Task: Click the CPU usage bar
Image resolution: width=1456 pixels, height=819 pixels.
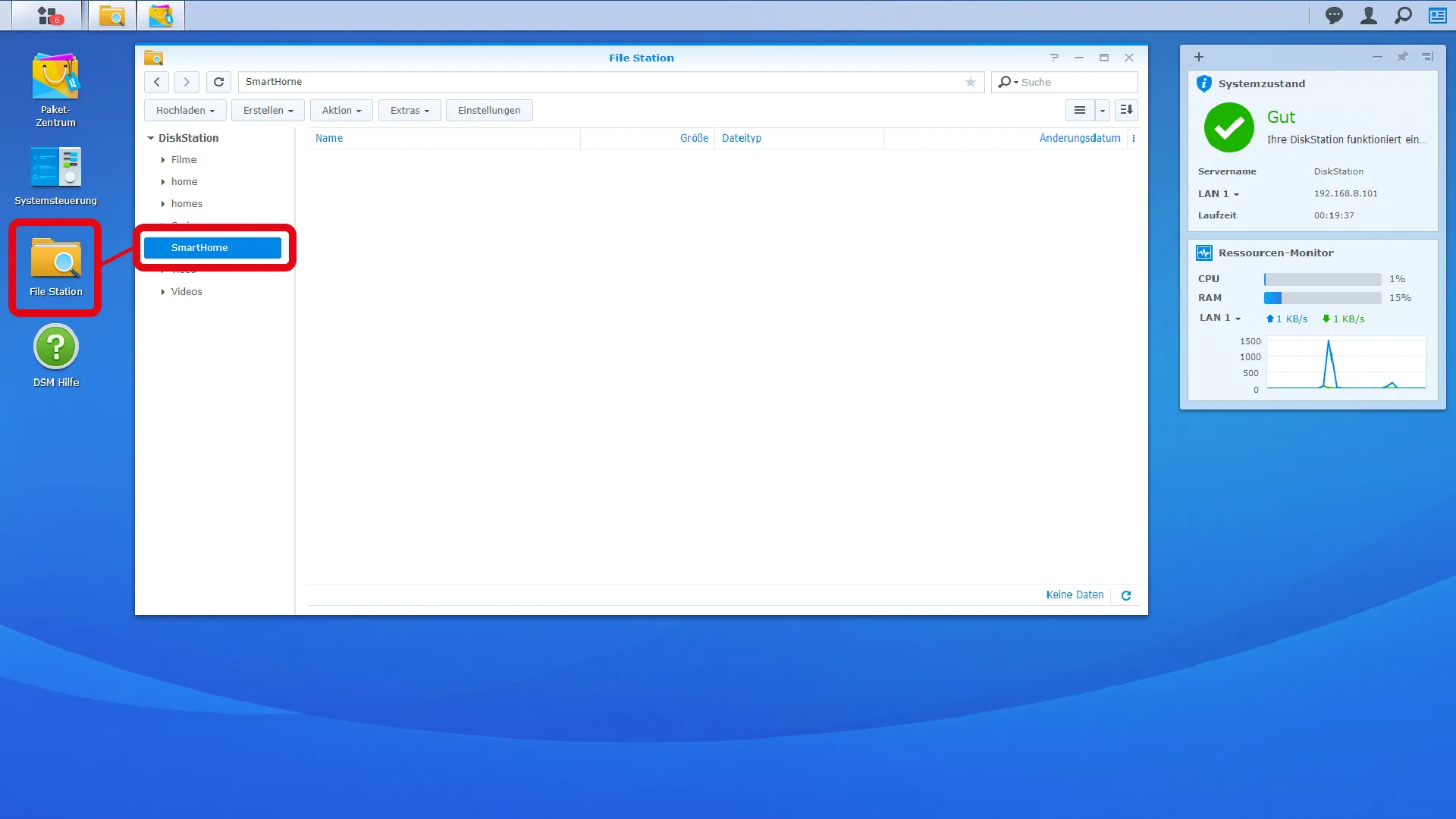Action: pos(1323,279)
